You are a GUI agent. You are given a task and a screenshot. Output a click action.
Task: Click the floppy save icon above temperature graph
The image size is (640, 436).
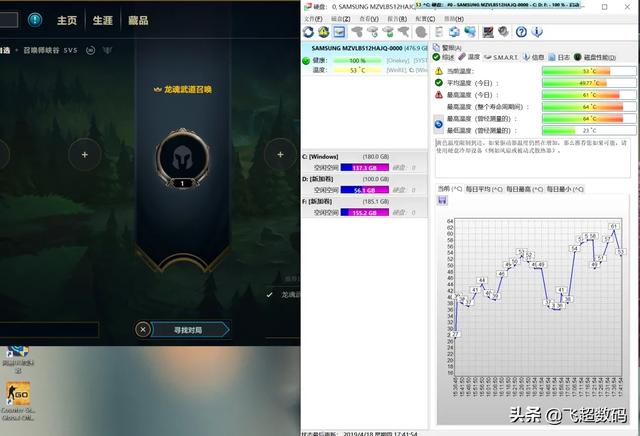(442, 200)
